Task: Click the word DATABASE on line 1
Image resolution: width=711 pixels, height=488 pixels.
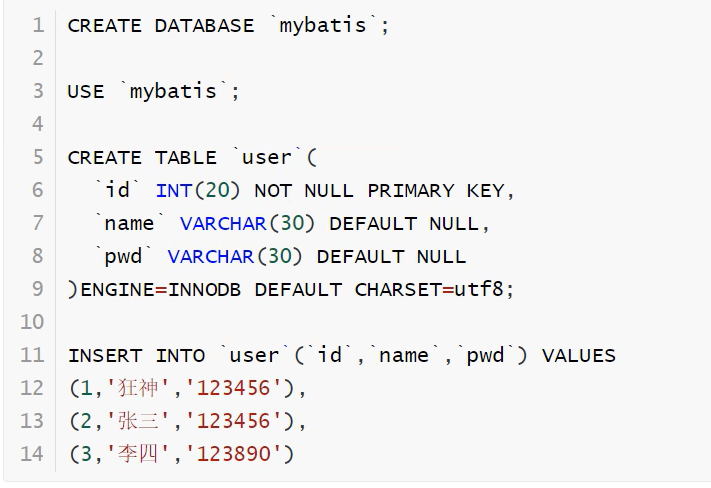Action: pos(204,25)
